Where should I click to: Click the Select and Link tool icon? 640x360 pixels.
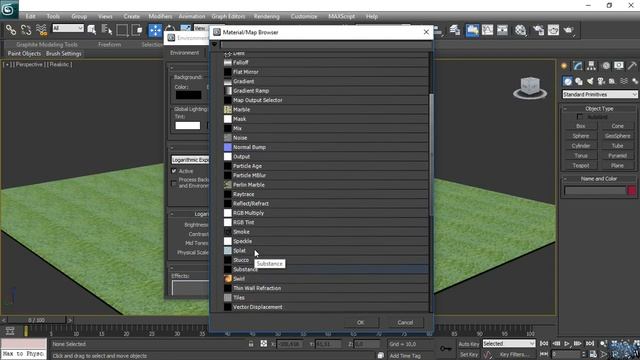coord(11,30)
